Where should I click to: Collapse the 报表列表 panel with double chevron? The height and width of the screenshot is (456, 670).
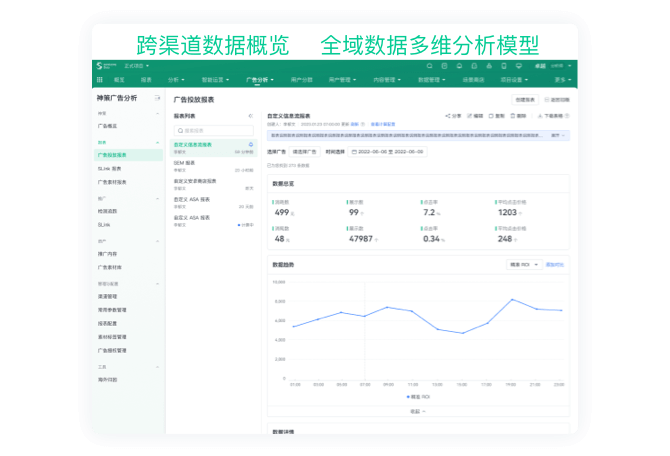coord(251,116)
